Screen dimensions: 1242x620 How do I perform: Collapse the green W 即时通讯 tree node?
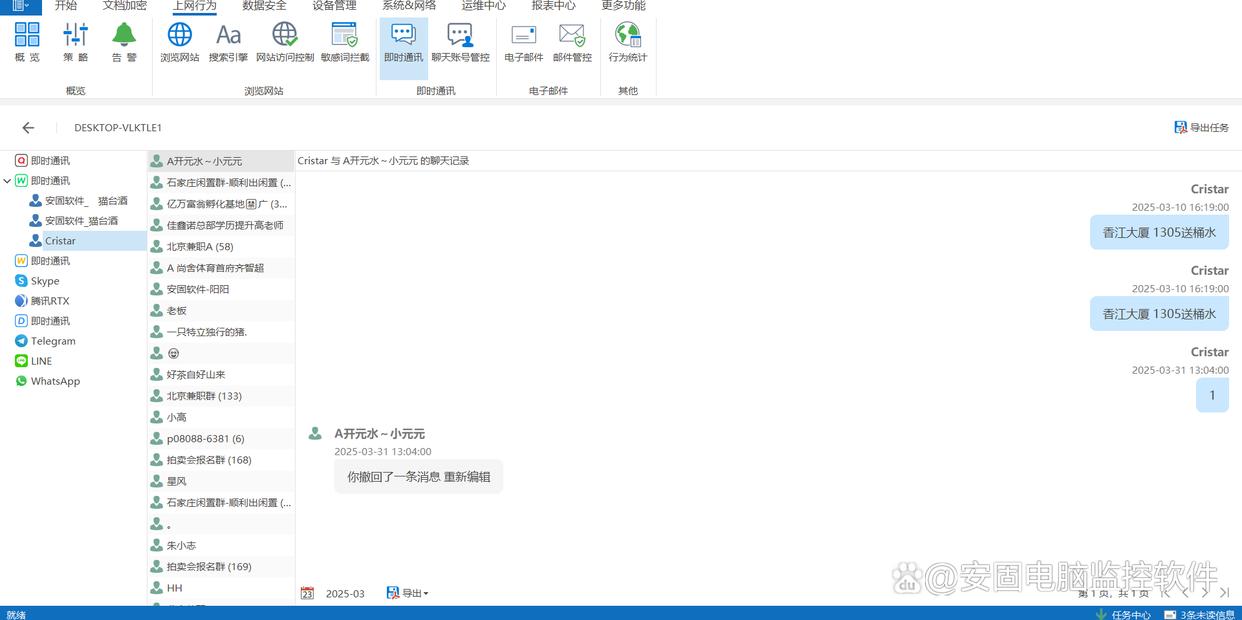[7, 181]
